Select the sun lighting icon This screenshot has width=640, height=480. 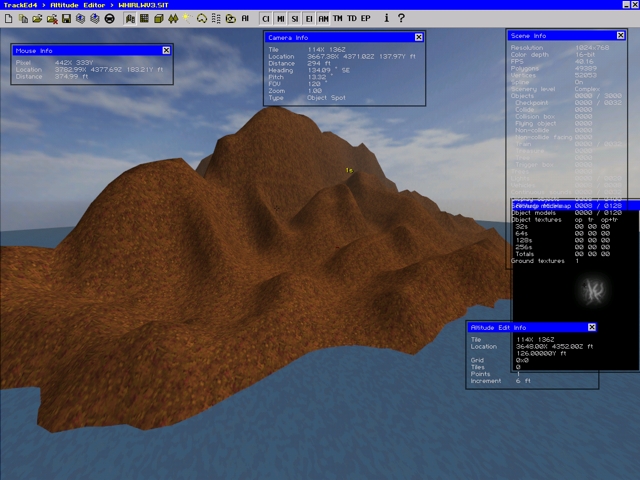(x=187, y=19)
